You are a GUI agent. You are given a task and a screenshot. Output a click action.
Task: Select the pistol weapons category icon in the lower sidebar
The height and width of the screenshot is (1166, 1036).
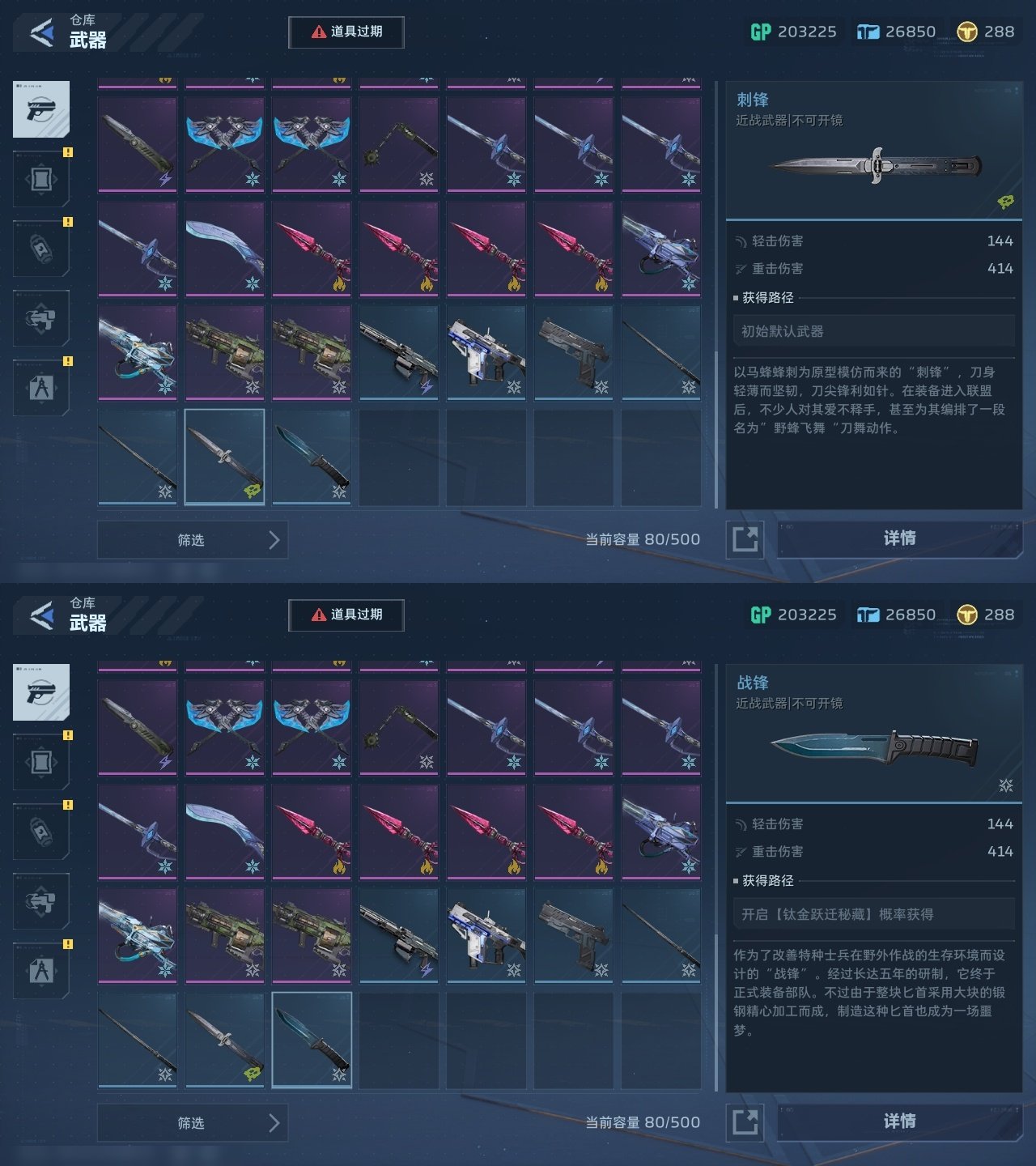pos(41,692)
